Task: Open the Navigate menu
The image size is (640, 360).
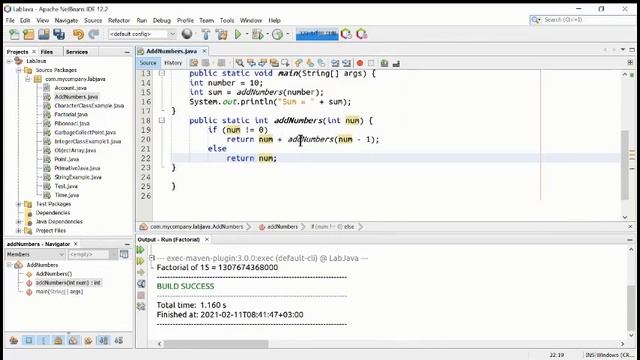Action: (x=66, y=20)
